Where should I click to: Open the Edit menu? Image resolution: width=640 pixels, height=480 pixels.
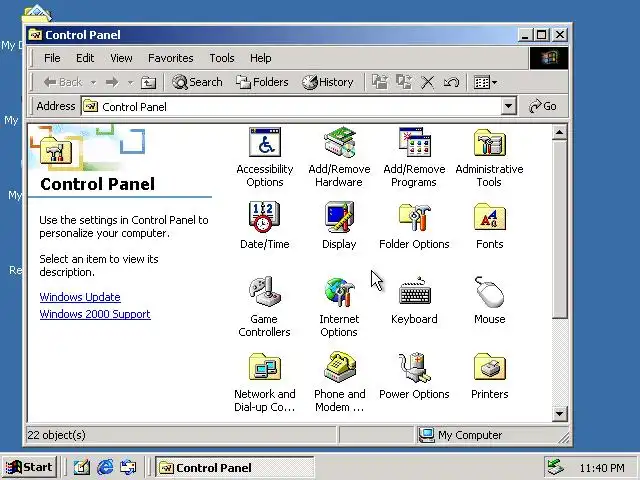(85, 58)
